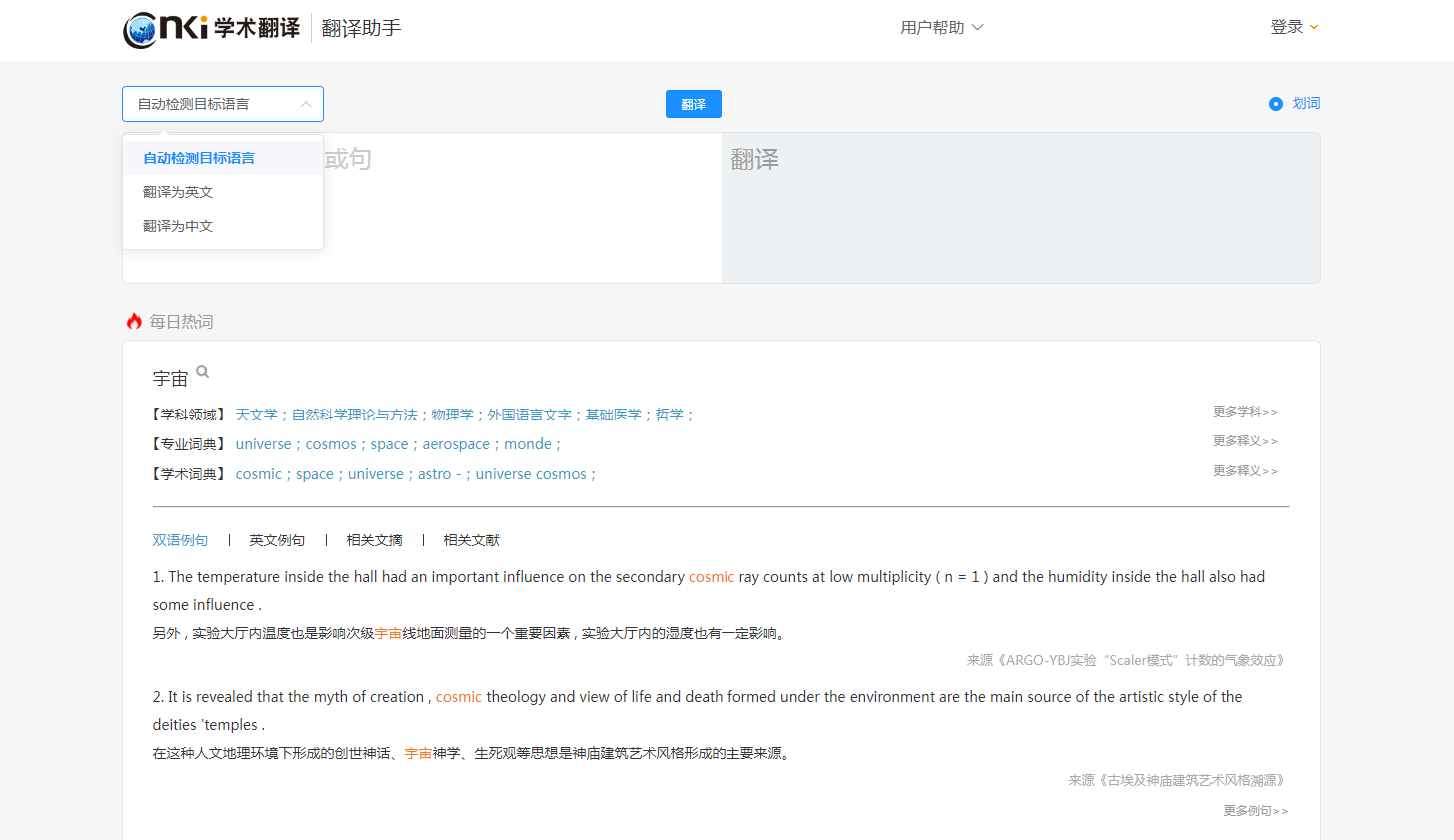Open the 相关文摘 tab
1454x840 pixels.
374,540
